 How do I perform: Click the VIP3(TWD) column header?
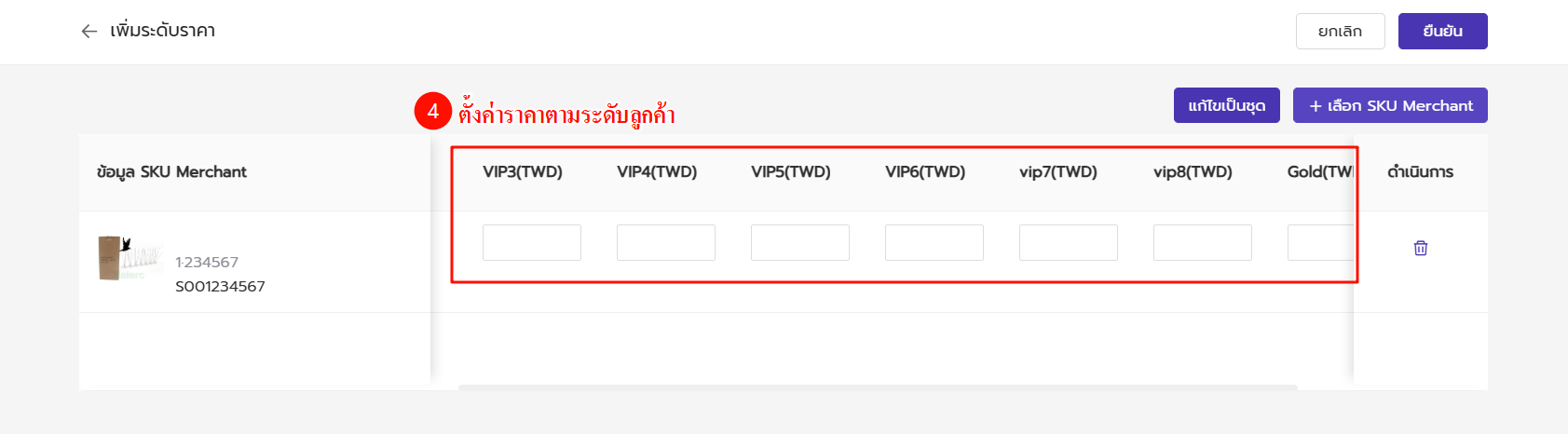click(x=523, y=171)
